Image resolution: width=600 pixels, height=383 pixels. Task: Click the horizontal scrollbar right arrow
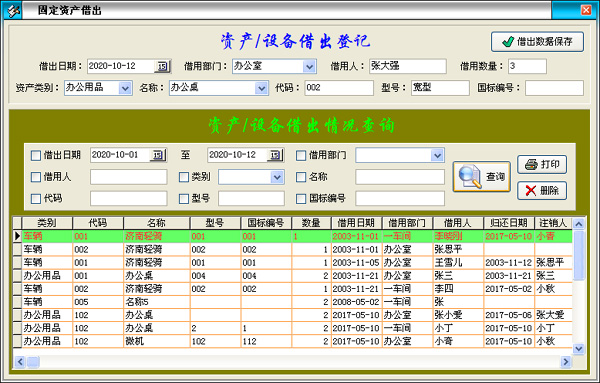[x=566, y=362]
